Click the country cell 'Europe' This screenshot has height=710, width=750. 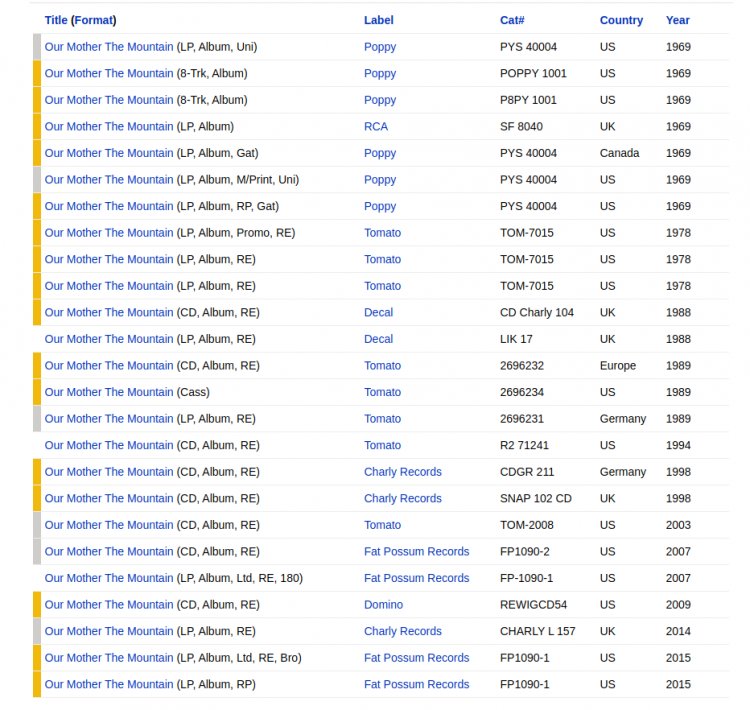tap(618, 366)
